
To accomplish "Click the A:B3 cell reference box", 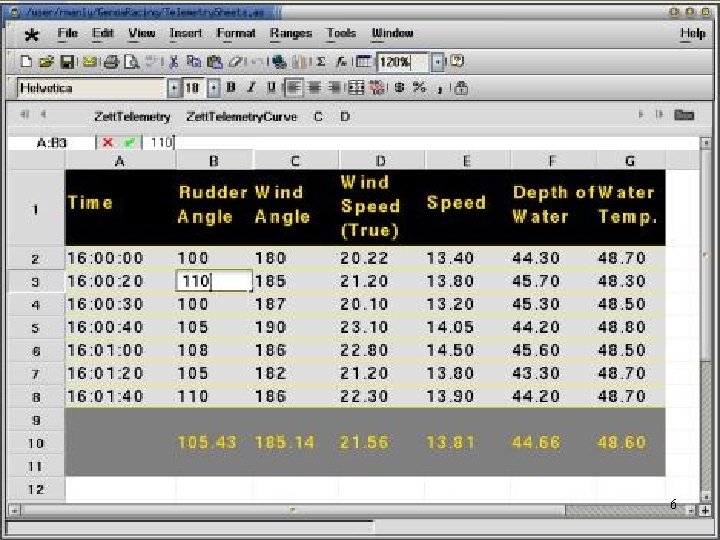I will pos(51,143).
